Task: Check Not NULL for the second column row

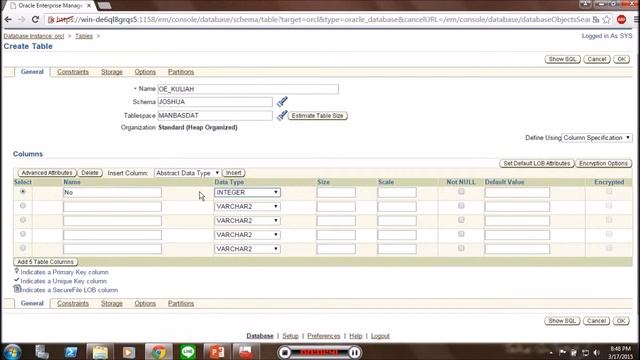Action: point(461,206)
